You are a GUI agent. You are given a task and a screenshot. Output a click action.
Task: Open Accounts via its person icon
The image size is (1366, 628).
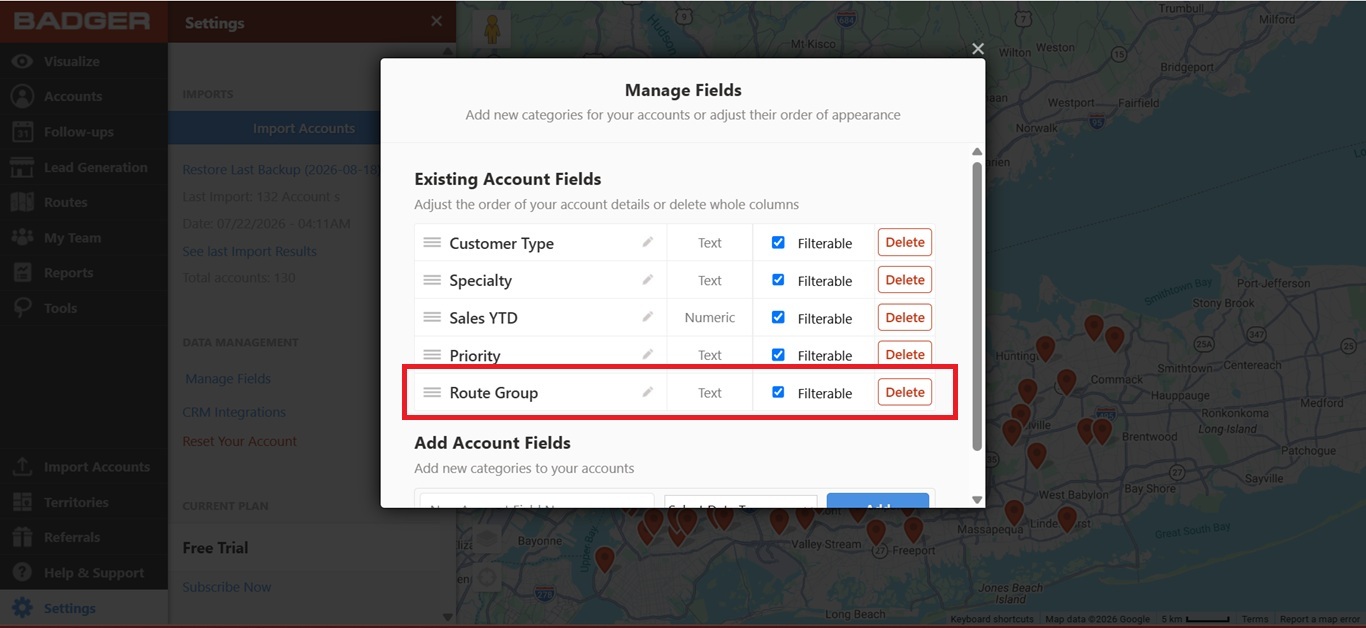pos(22,96)
